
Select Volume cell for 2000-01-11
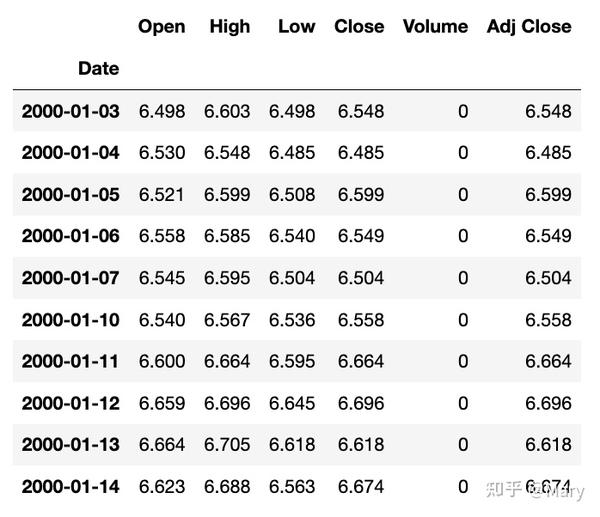click(x=463, y=361)
